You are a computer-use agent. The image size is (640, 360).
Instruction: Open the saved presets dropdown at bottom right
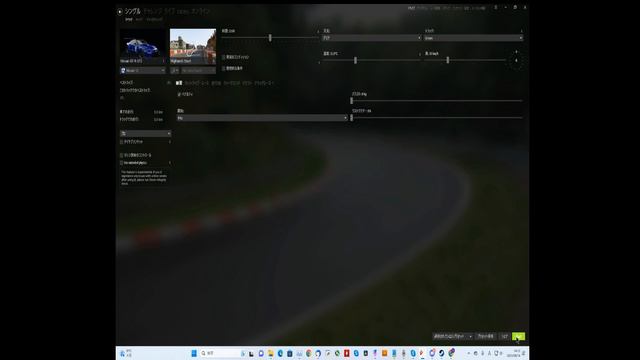click(x=453, y=336)
